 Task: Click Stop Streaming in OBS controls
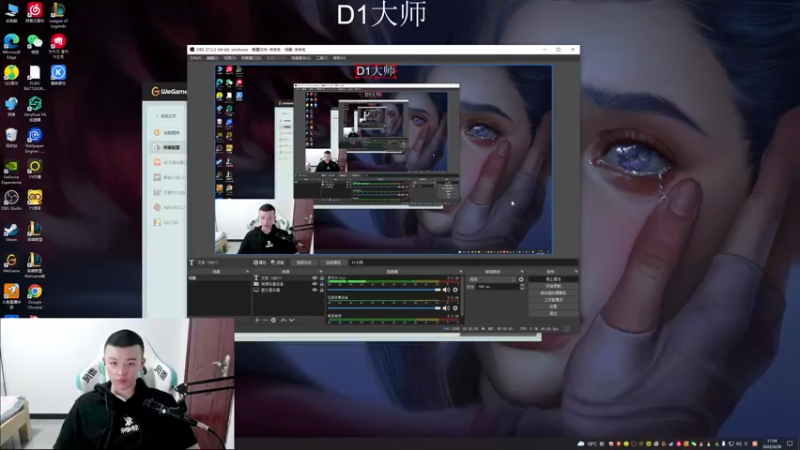pos(554,279)
